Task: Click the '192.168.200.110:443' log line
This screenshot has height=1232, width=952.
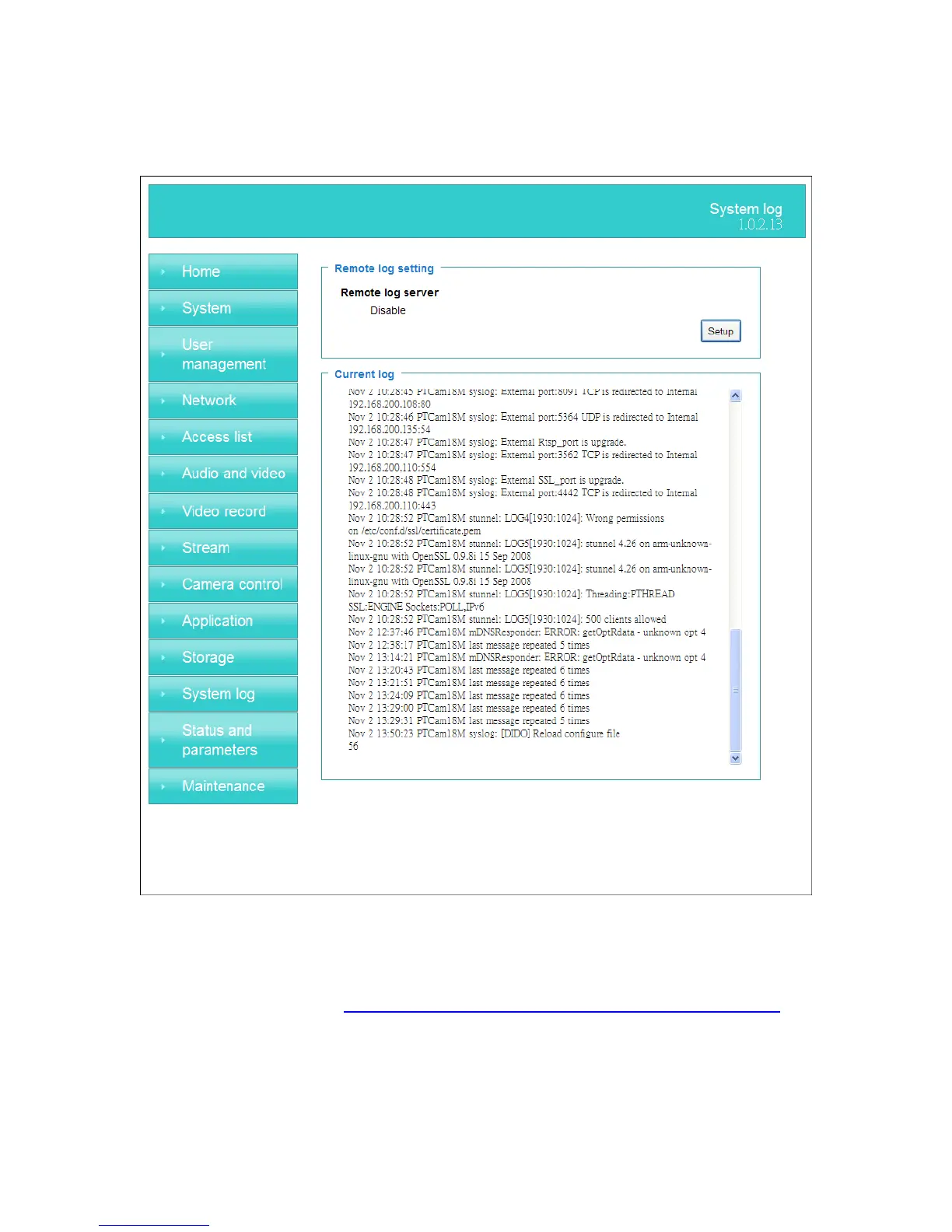Action: (392, 506)
